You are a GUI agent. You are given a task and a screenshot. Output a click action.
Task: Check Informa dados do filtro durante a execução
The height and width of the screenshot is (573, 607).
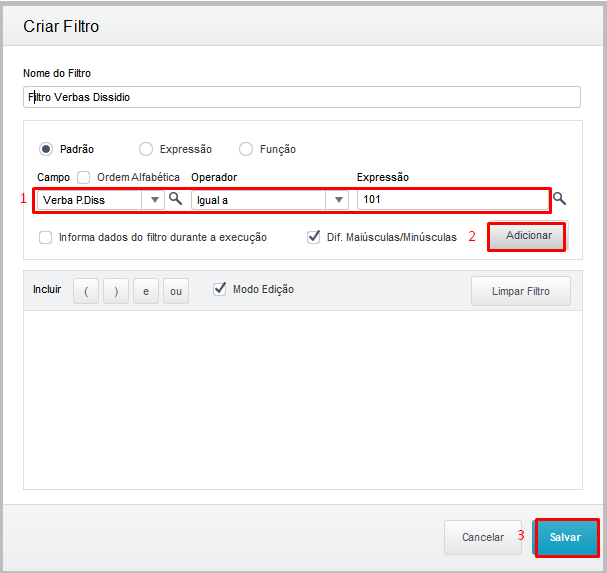pyautogui.click(x=45, y=237)
